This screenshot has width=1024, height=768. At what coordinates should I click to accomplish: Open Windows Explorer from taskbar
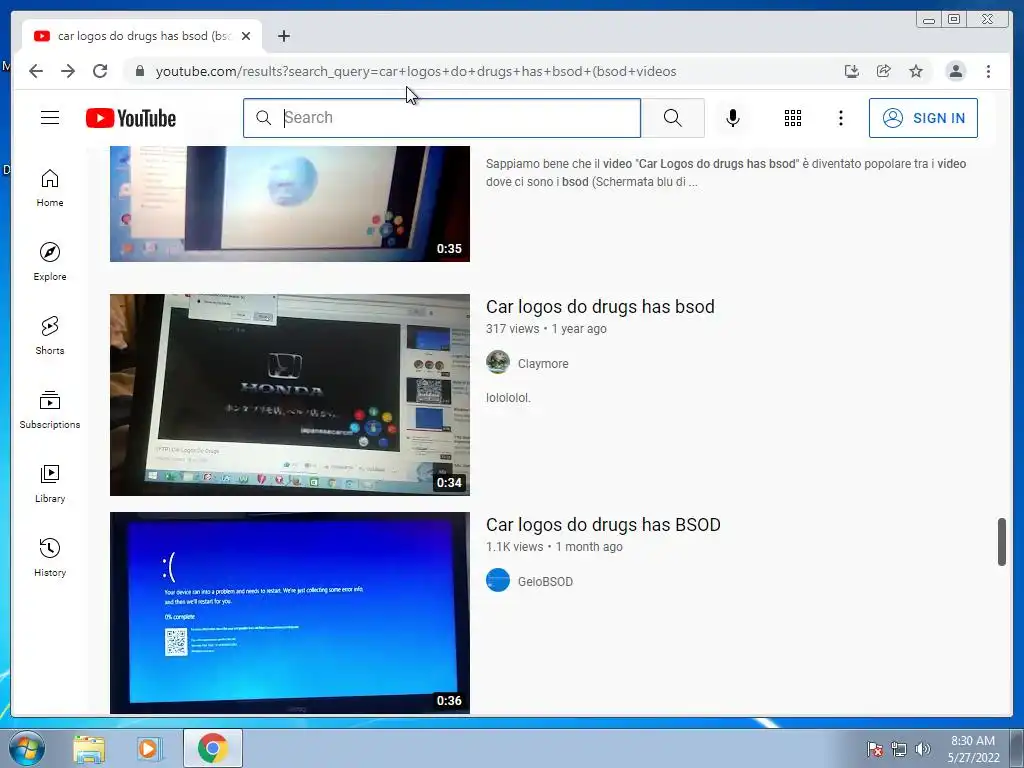(89, 748)
